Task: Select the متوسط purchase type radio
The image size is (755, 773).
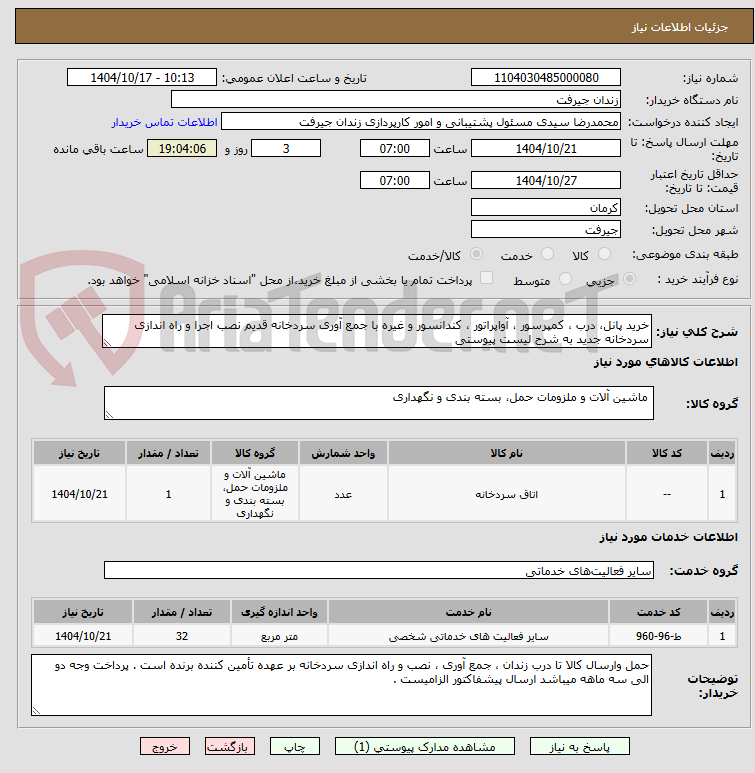Action: coord(565,279)
